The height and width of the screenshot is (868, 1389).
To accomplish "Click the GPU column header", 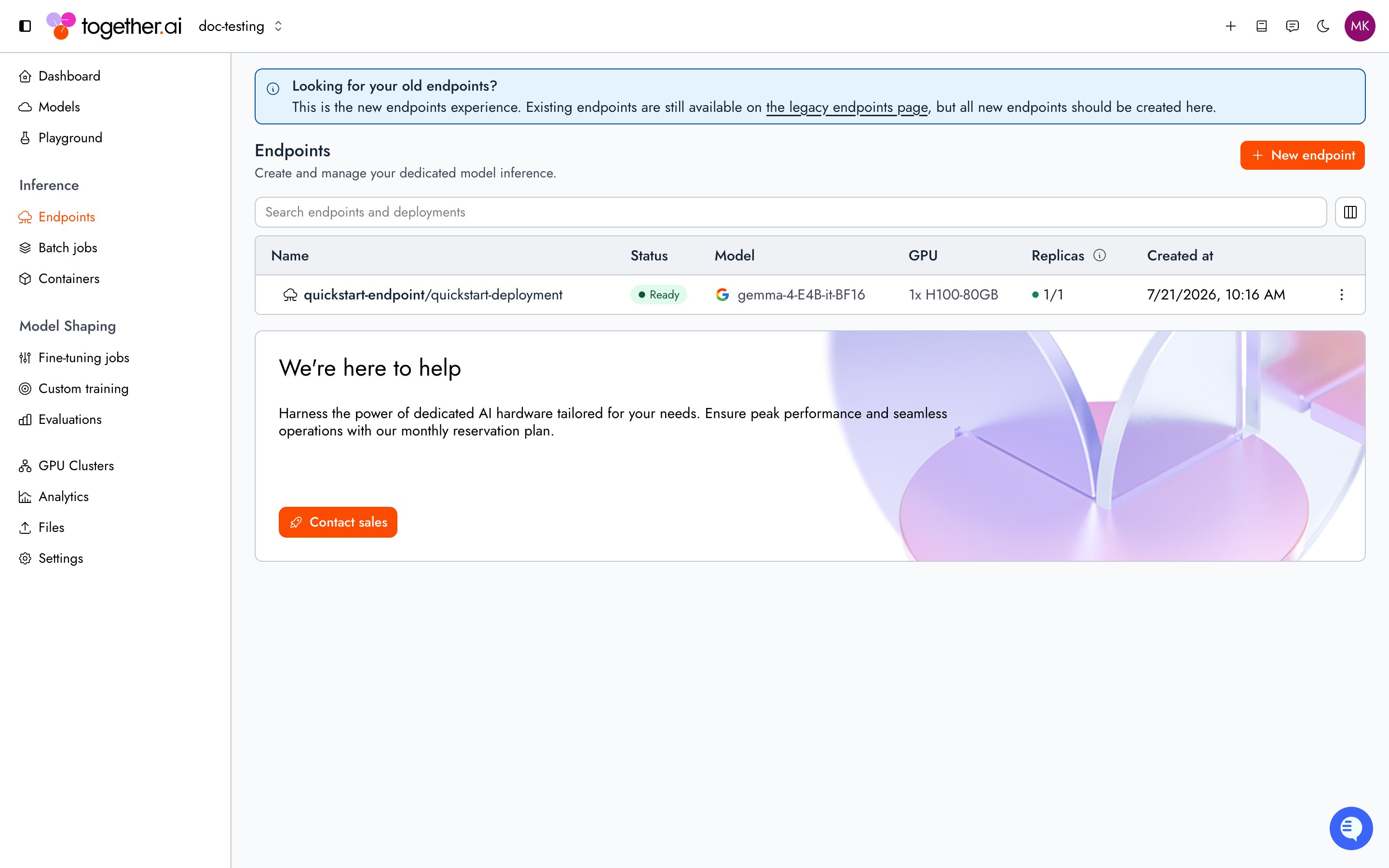I will [923, 256].
